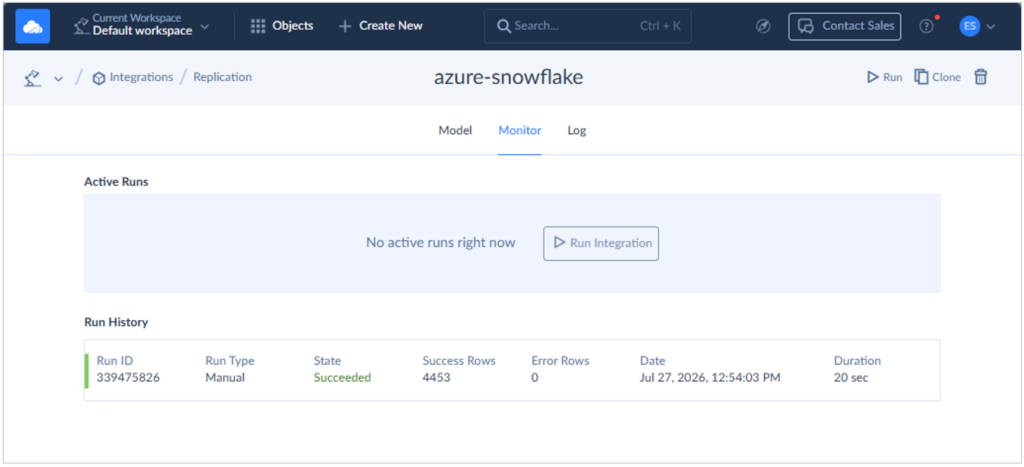Click the chat icon in Contact Sales
Viewport: 1024px width, 467px height.
tap(807, 27)
